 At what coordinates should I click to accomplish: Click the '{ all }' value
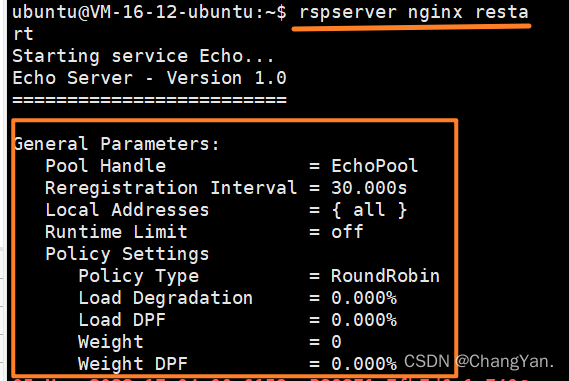pyautogui.click(x=369, y=210)
